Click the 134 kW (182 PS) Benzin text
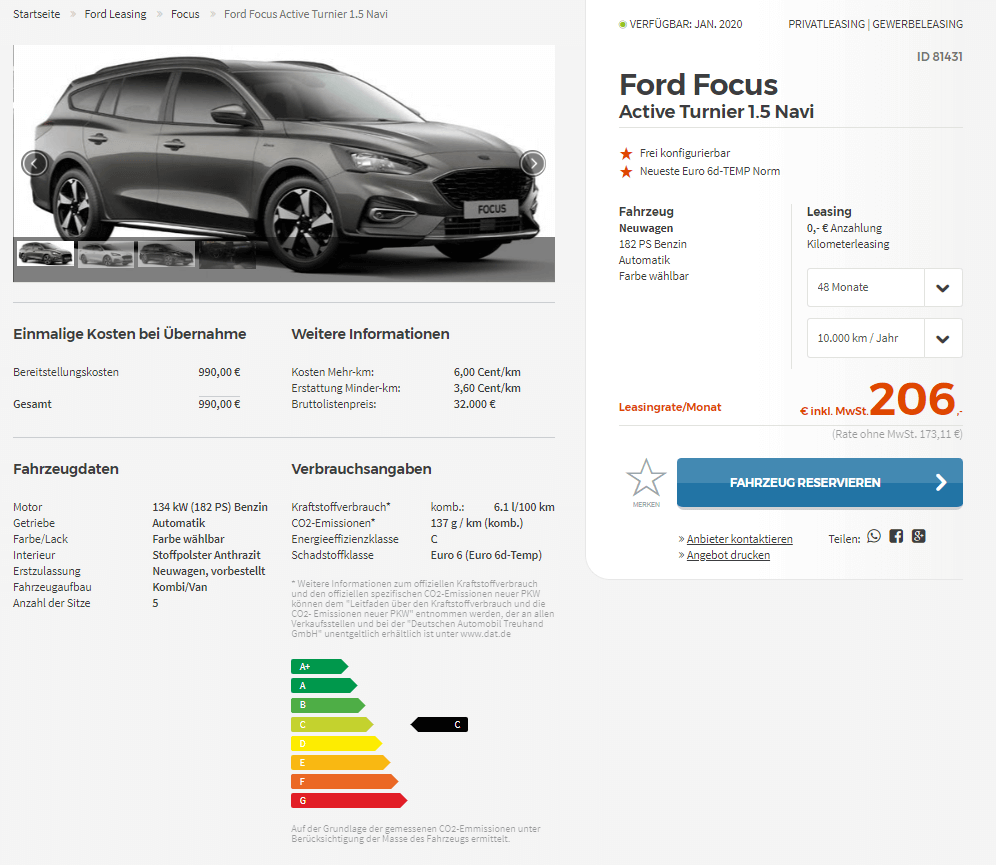Image resolution: width=996 pixels, height=865 pixels. [210, 507]
